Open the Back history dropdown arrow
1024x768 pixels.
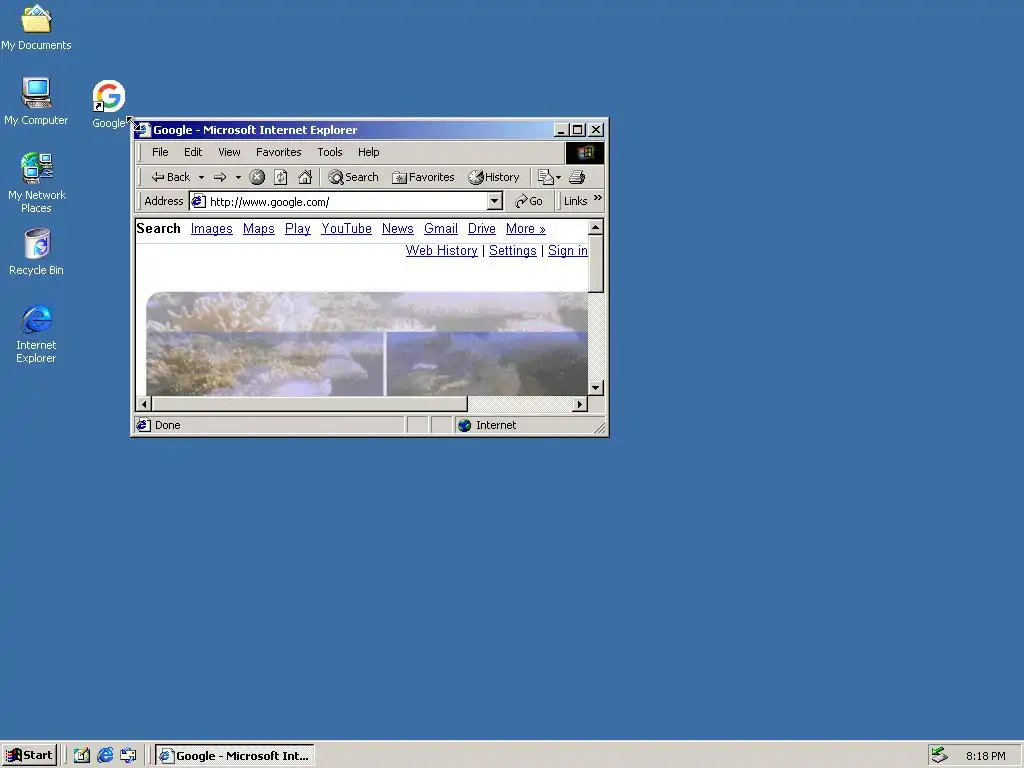[201, 177]
